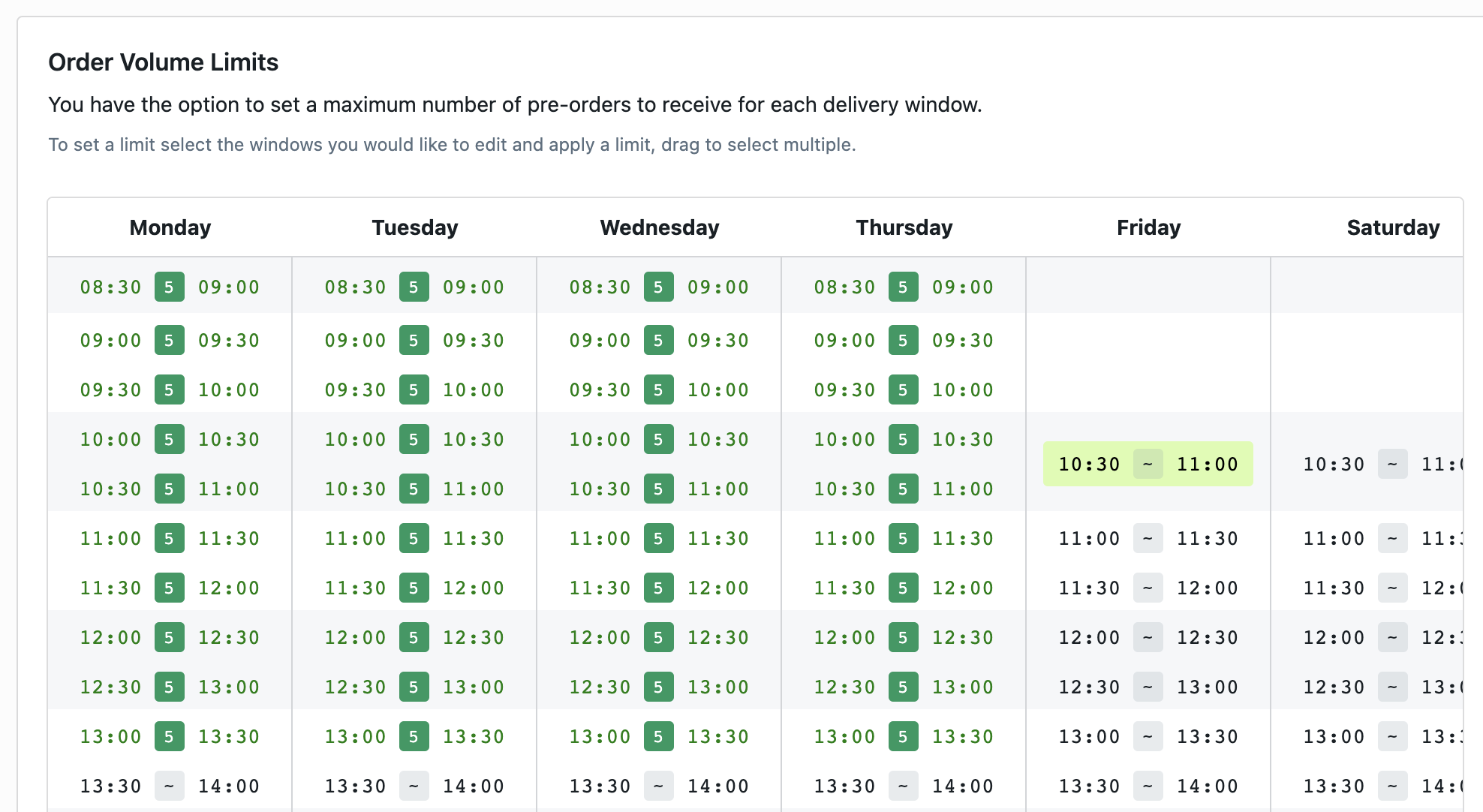Click the limit badge on Wednesday 12:30 window
The image size is (1483, 812).
tap(659, 687)
